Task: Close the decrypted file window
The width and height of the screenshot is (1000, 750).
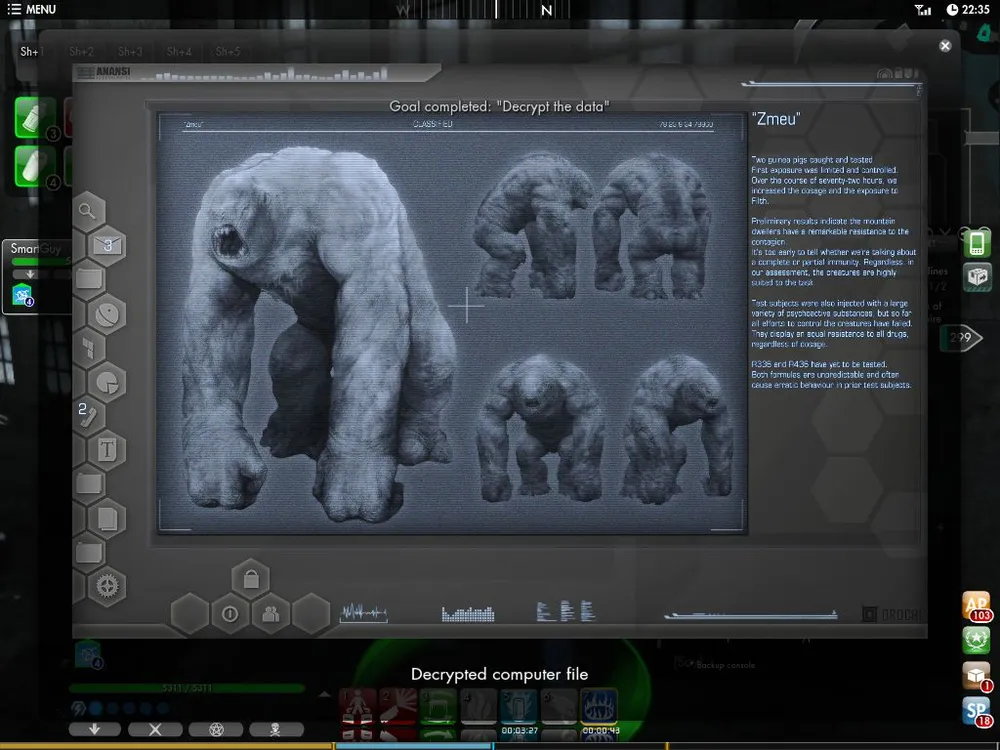Action: 945,46
